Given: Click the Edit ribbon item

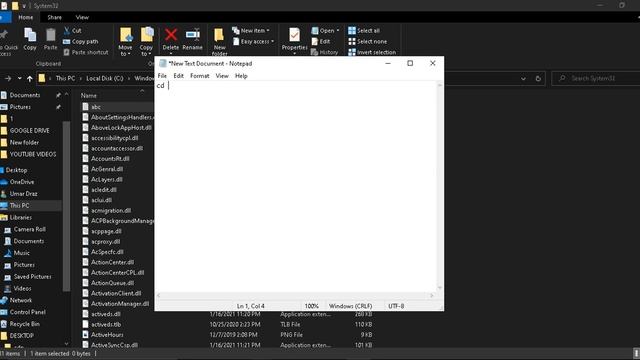Looking at the screenshot, I should tap(321, 41).
